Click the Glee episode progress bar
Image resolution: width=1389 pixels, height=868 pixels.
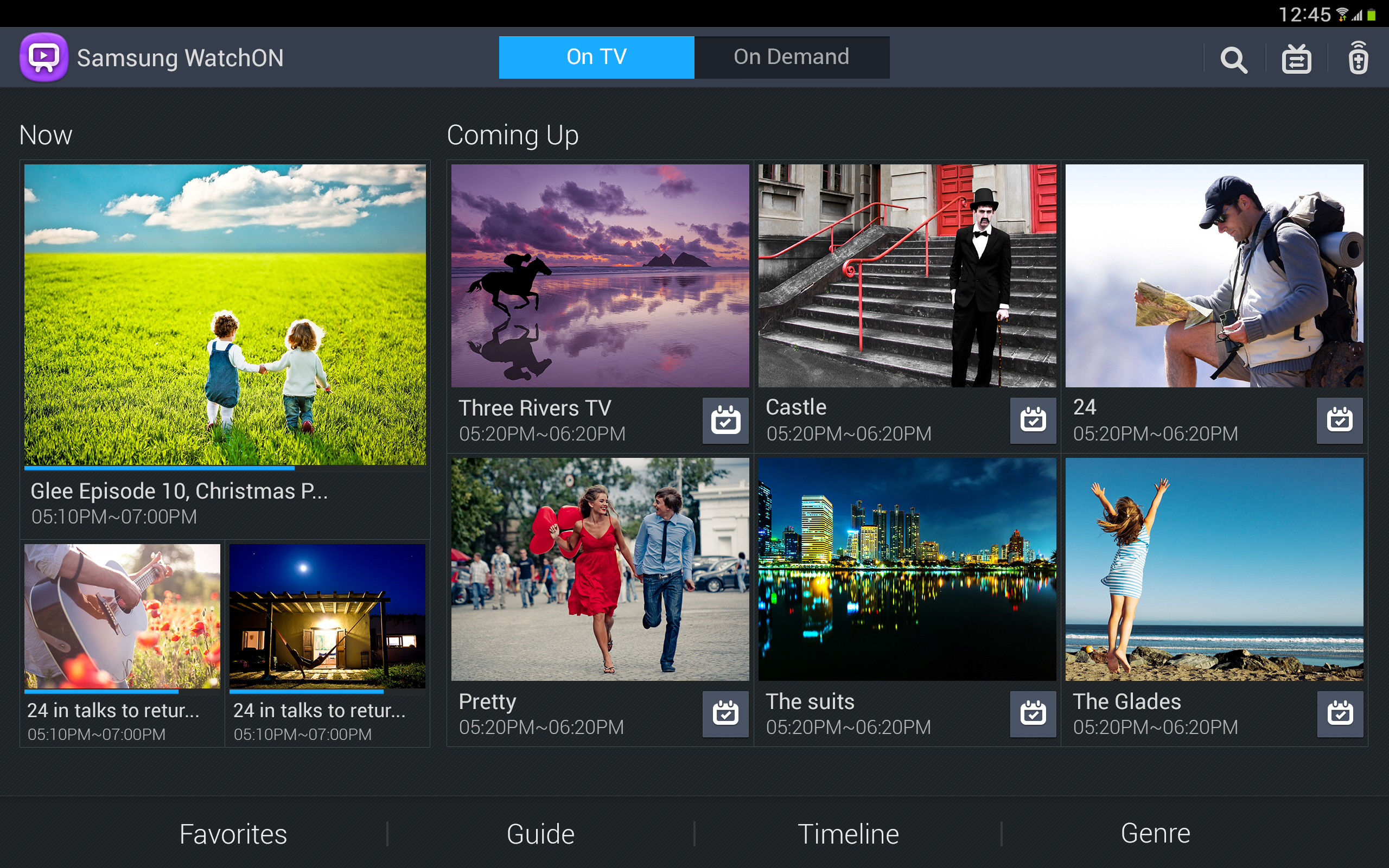225,468
